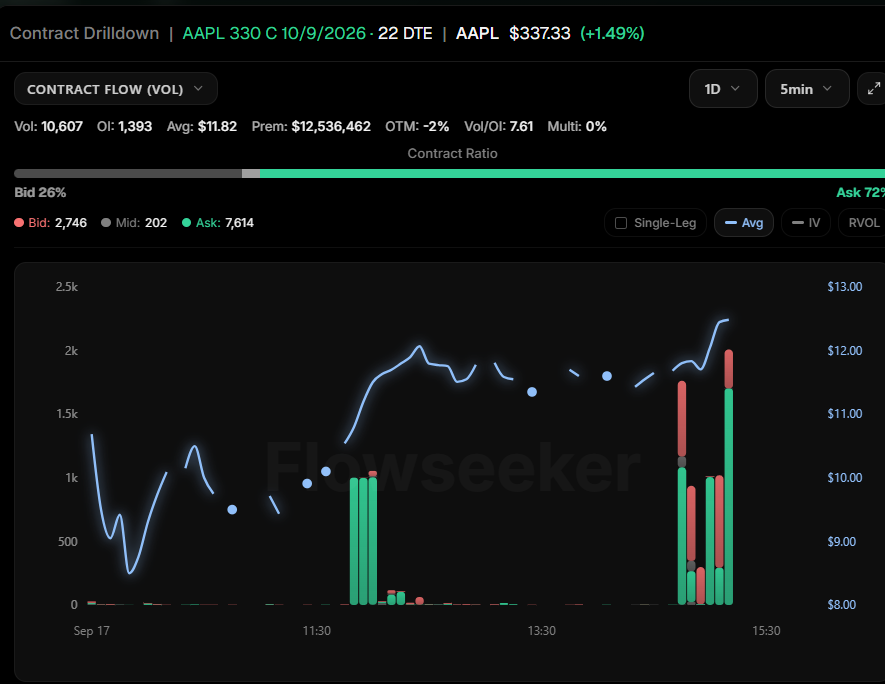Click the 2.5k volume axis label
Image resolution: width=885 pixels, height=684 pixels.
point(67,287)
